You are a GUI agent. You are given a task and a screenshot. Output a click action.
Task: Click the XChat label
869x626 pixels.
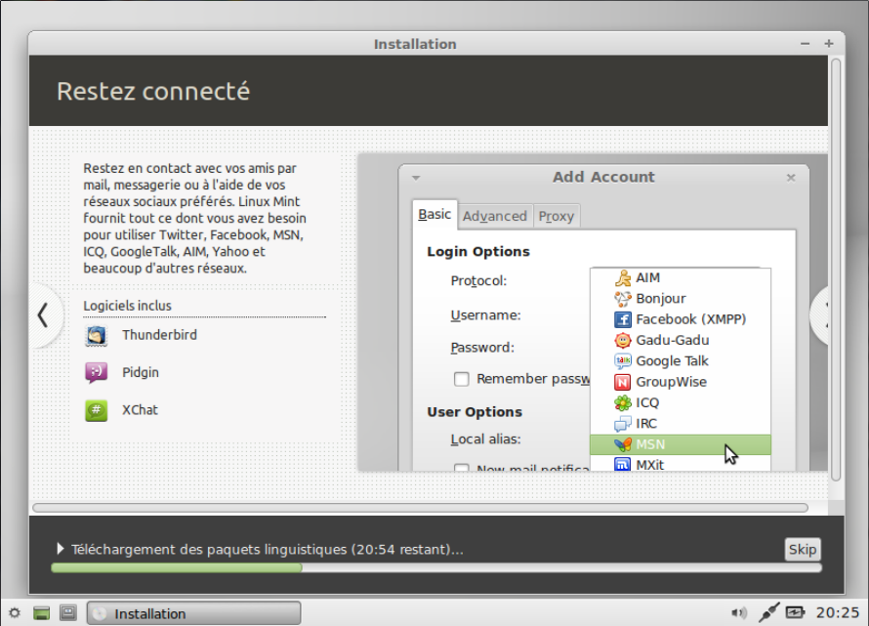140,410
